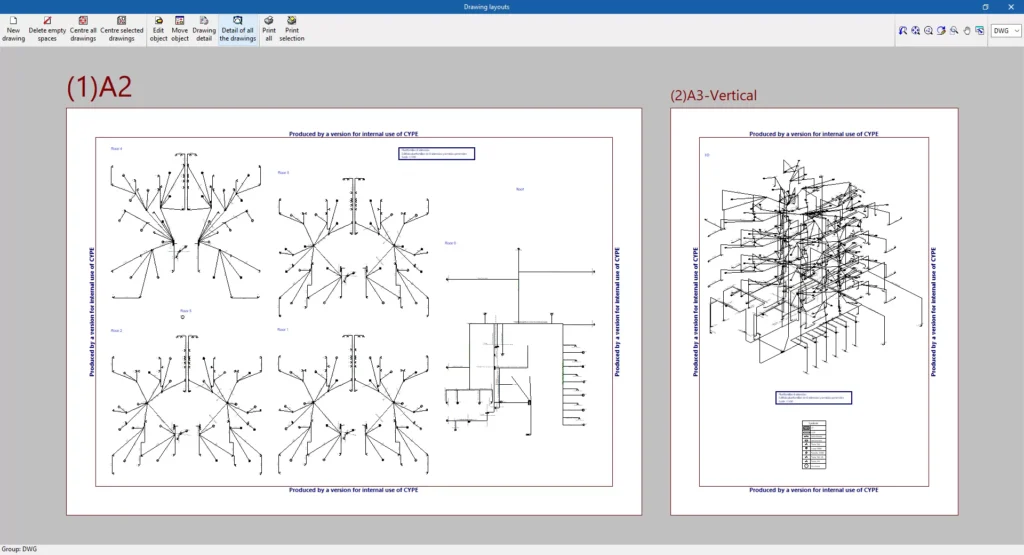Click the zoom extents icon
Viewport: 1024px width, 555px height.
915,31
